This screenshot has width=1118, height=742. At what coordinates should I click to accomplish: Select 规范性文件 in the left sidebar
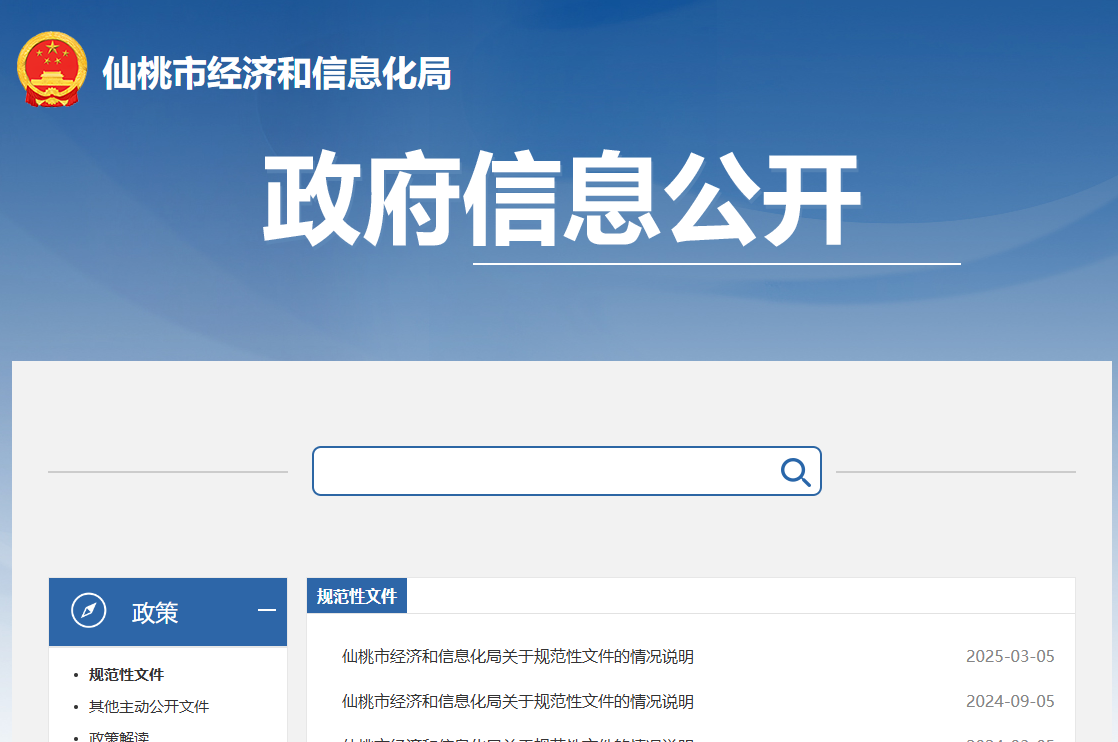126,675
